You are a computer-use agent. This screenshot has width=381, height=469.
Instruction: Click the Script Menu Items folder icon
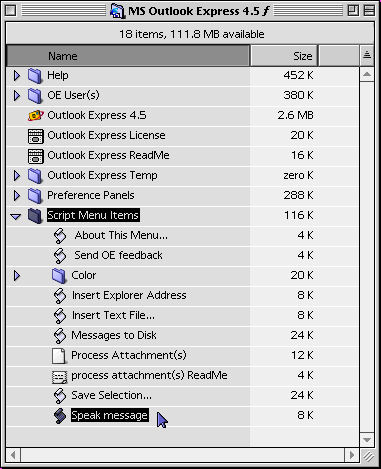click(x=35, y=216)
